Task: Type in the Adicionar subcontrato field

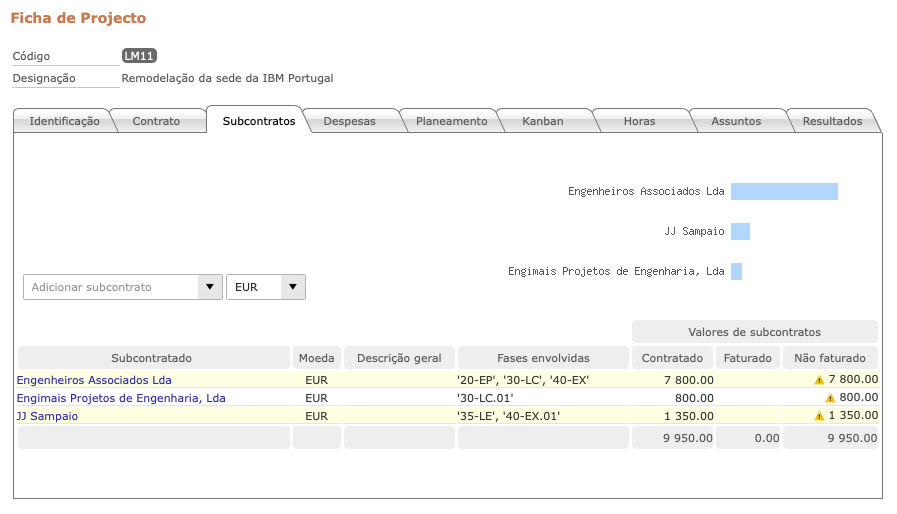Action: tap(110, 287)
